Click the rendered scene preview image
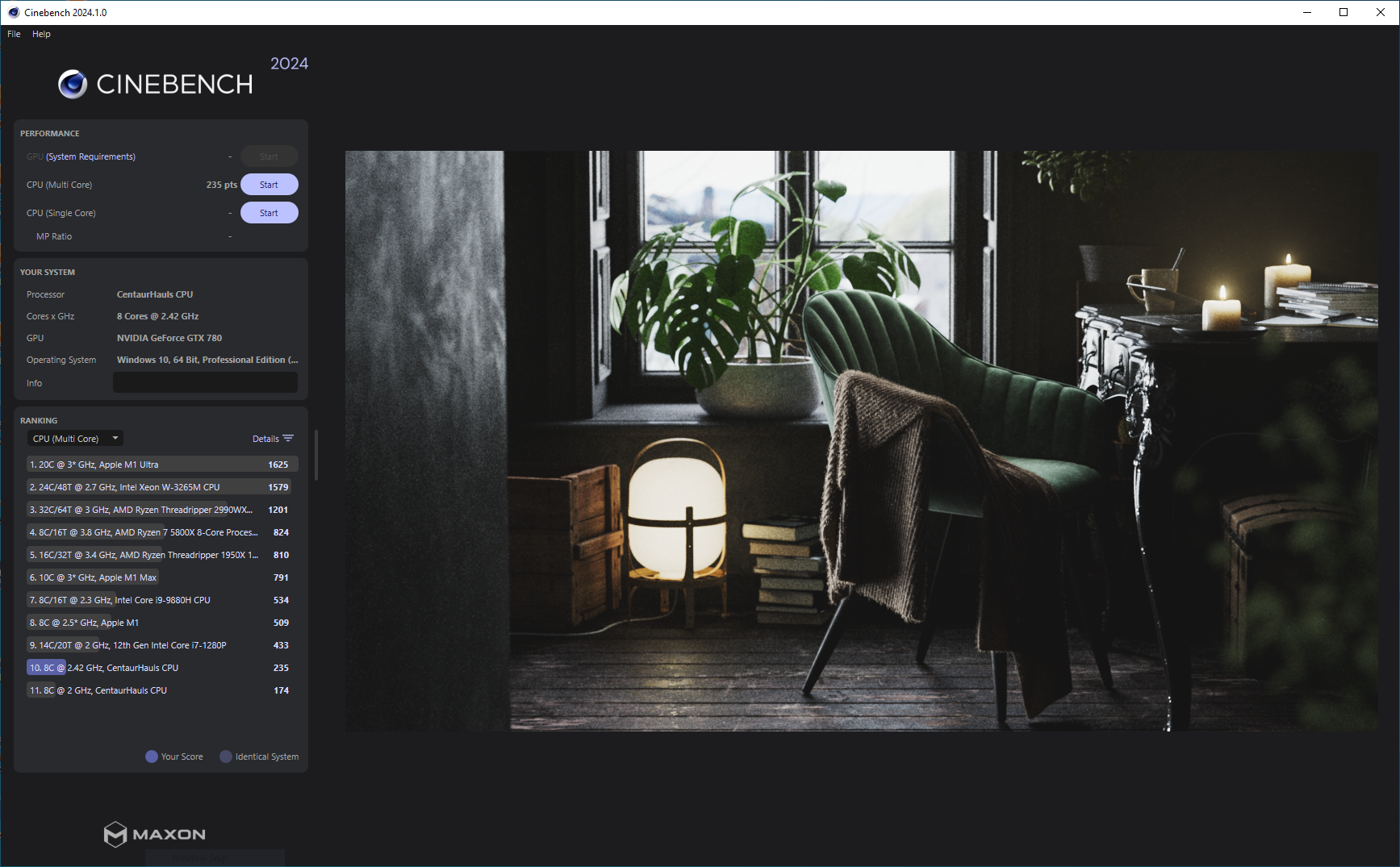This screenshot has height=867, width=1400. point(861,440)
